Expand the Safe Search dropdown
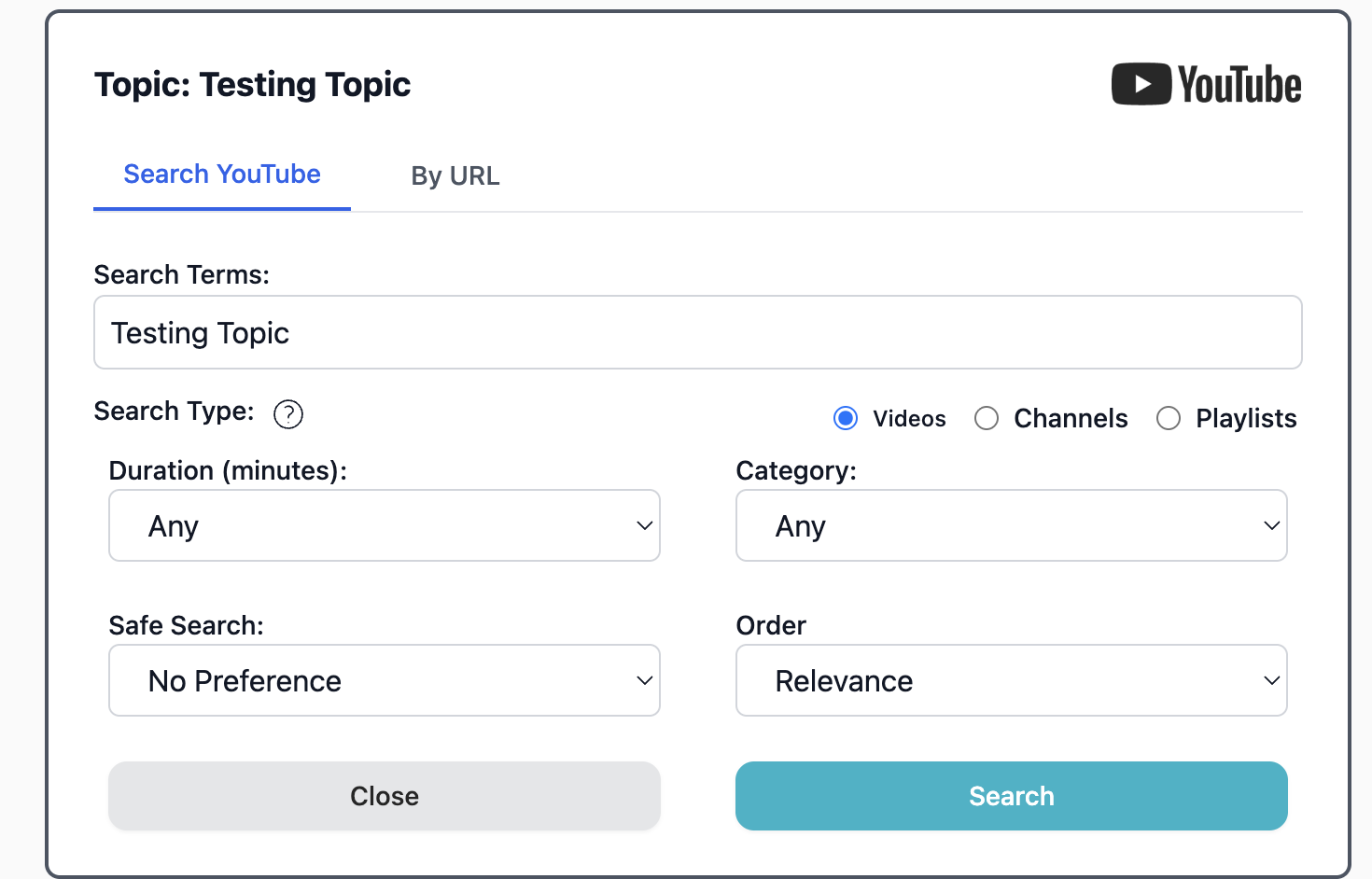 (385, 681)
